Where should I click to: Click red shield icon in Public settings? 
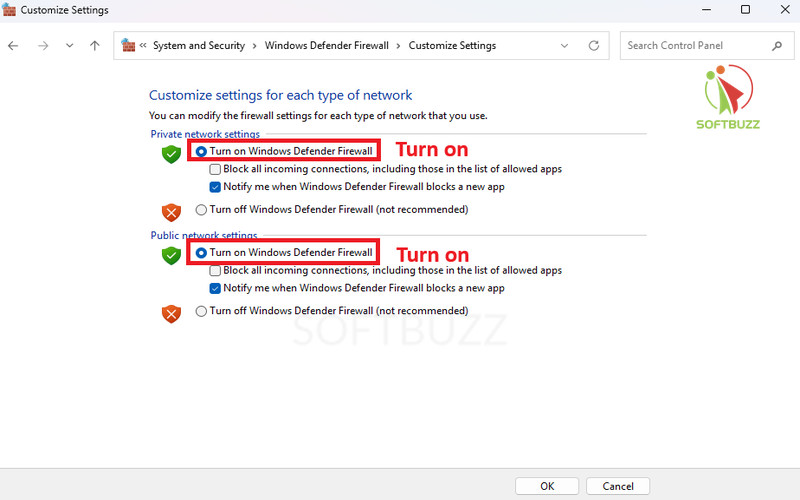(x=171, y=313)
